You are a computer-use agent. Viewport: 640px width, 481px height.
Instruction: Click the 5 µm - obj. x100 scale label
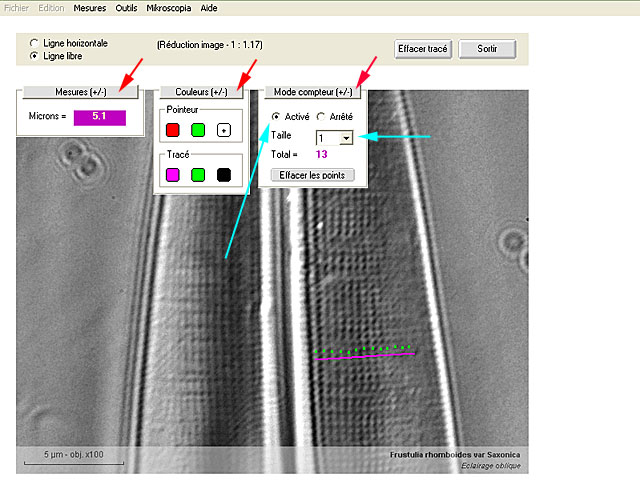tap(73, 454)
